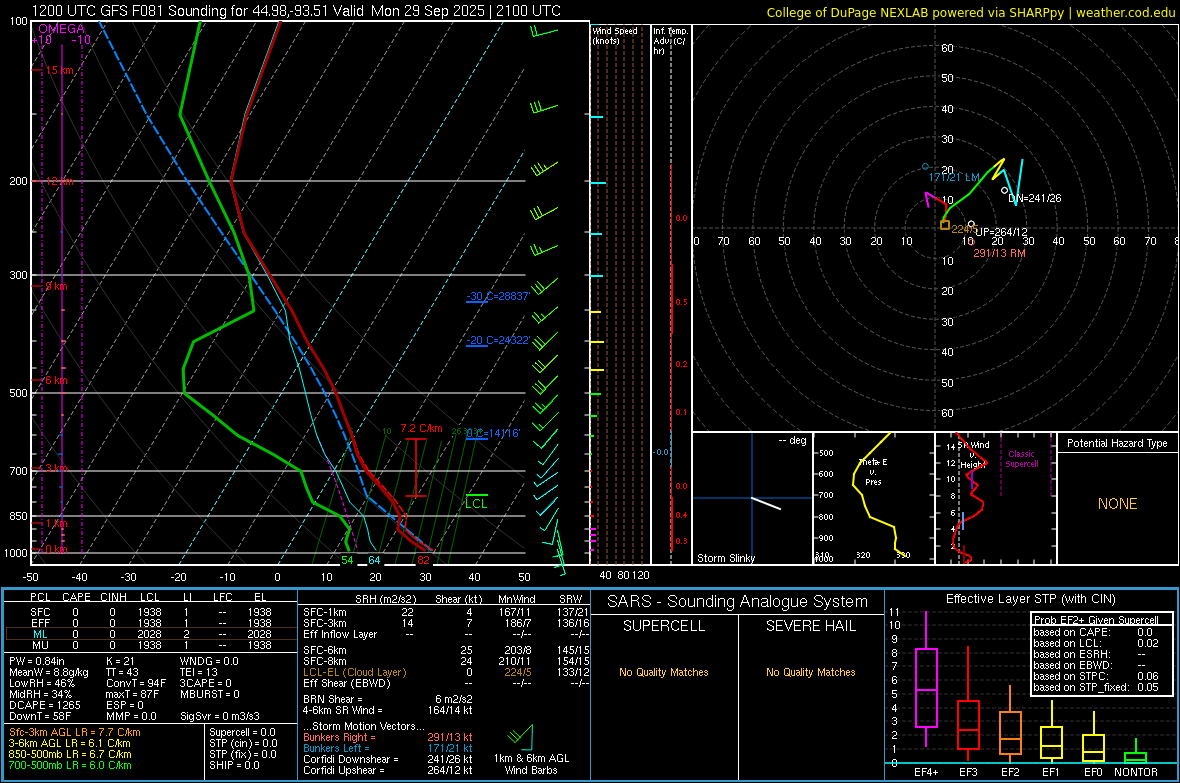
Task: Click the green surface dewpoint value 54
Action: [347, 560]
